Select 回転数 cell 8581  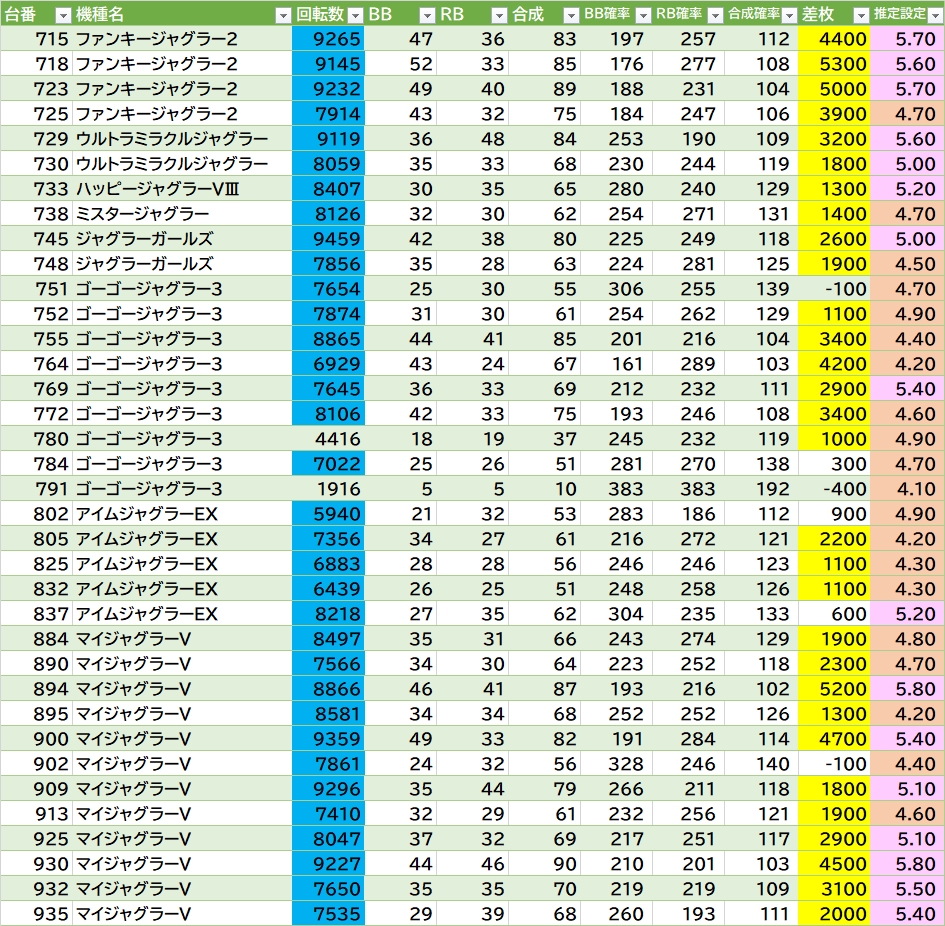coord(328,714)
